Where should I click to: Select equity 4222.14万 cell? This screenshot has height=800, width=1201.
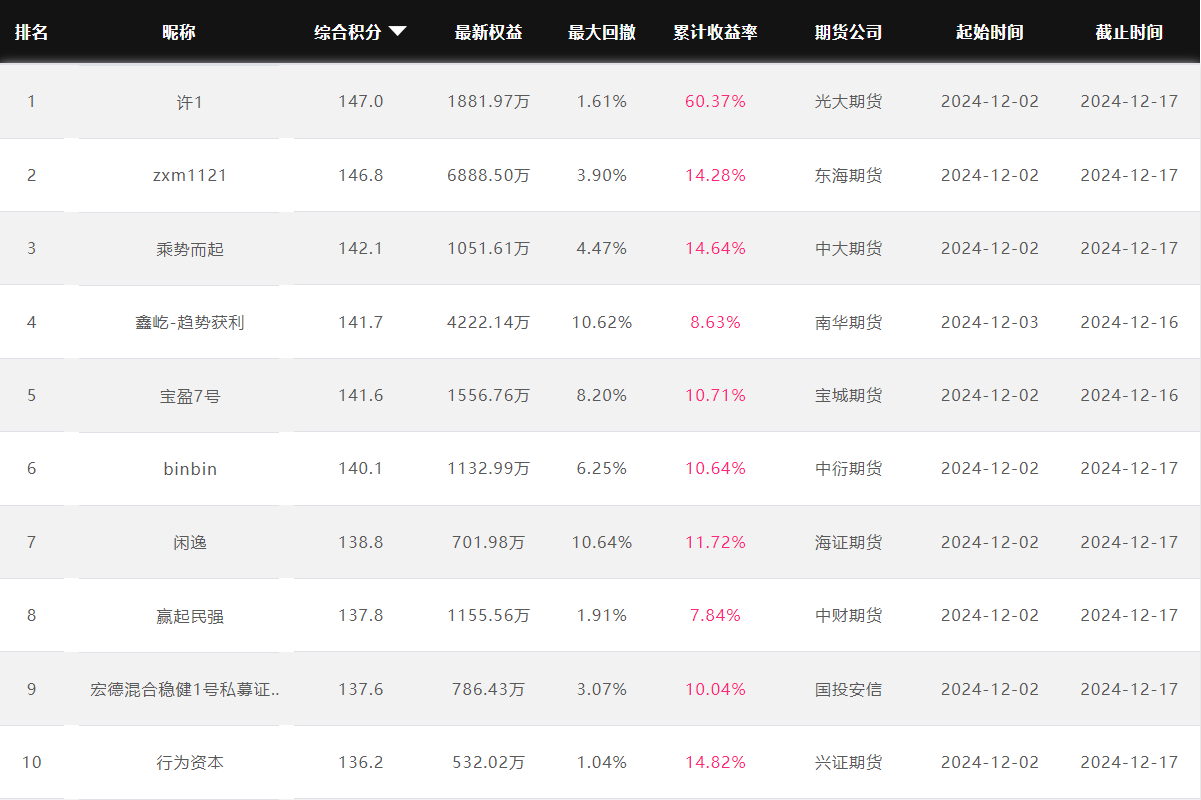[x=488, y=322]
